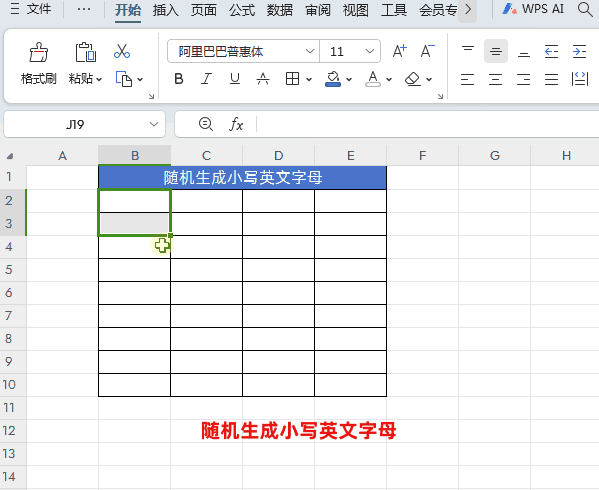Switch to the 视图 ribbon tab
The height and width of the screenshot is (490, 599).
[x=356, y=10]
